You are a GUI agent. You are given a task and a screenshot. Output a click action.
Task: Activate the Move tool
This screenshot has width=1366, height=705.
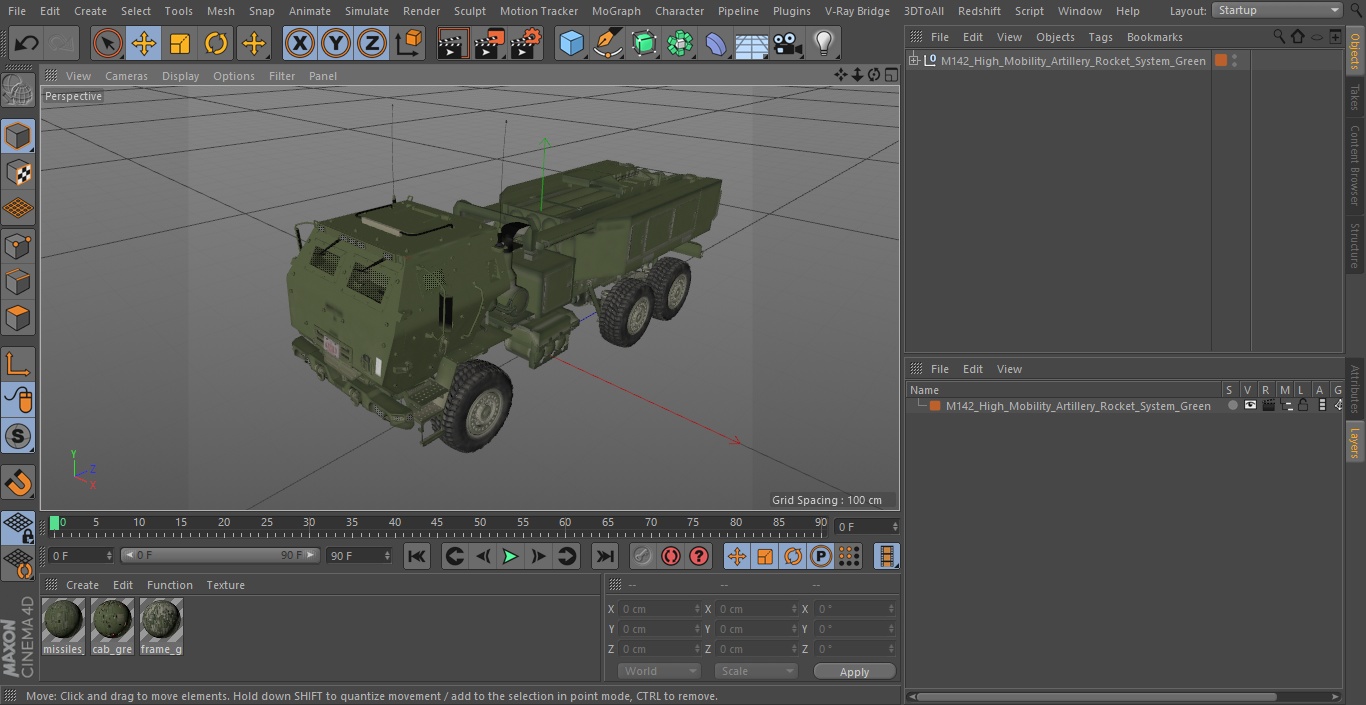point(144,43)
